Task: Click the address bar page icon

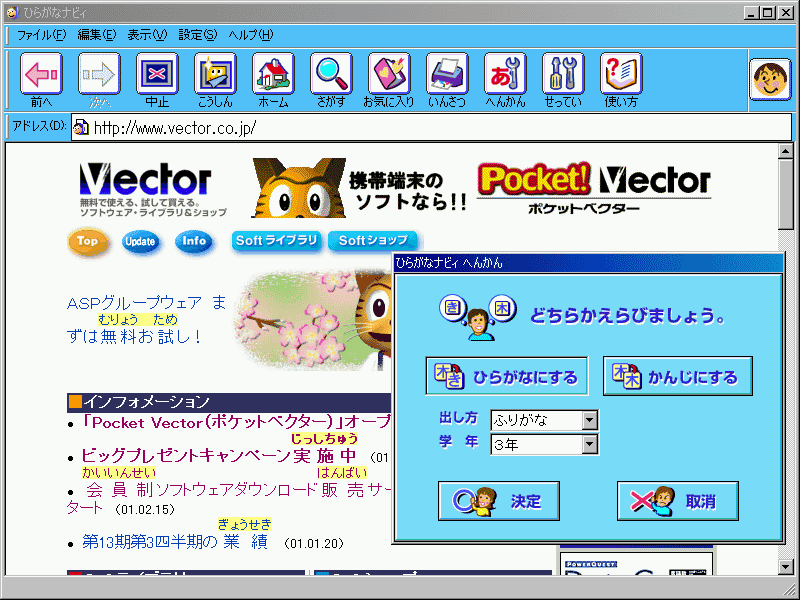Action: tap(81, 127)
